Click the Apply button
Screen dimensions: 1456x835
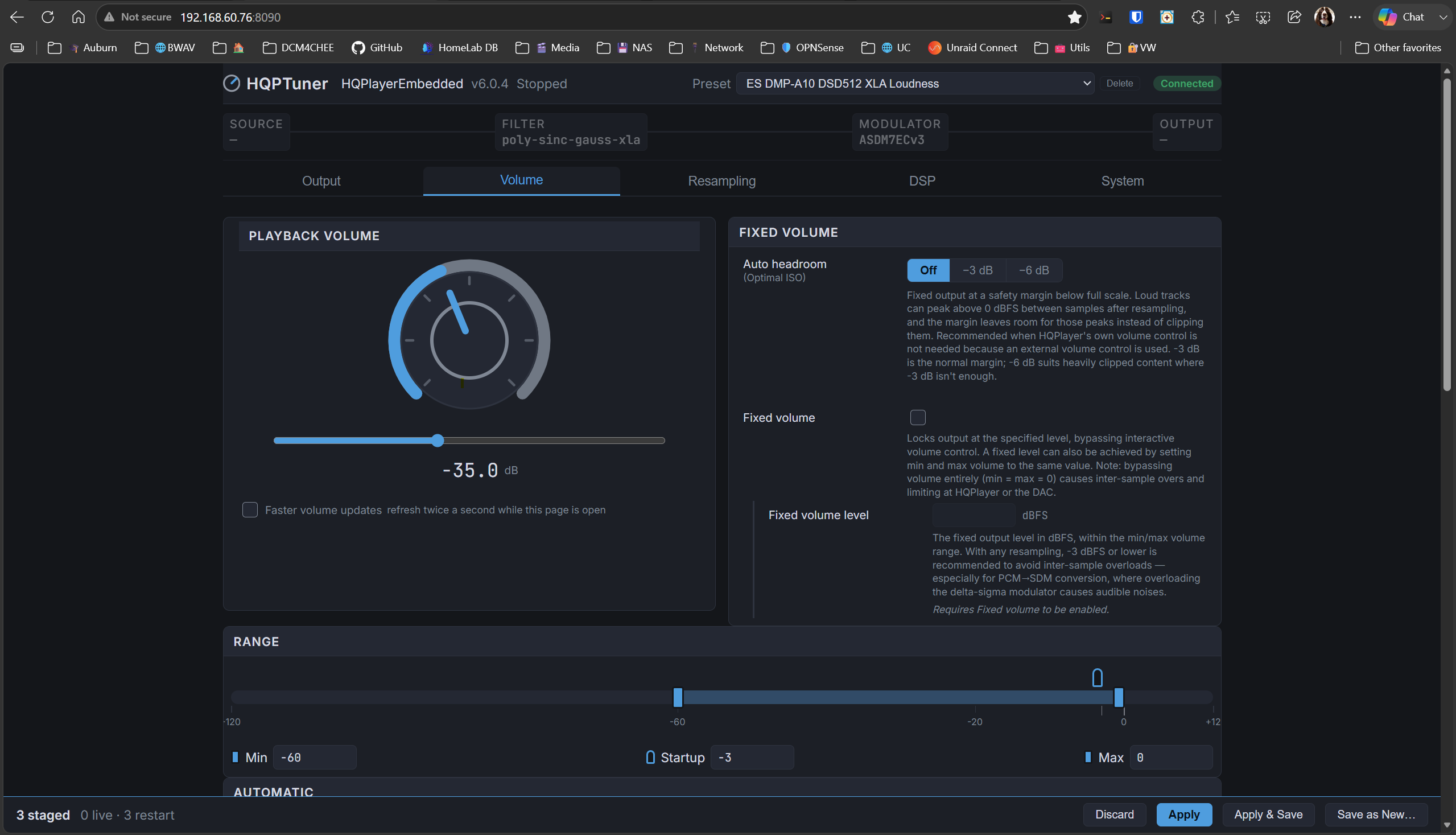1183,815
